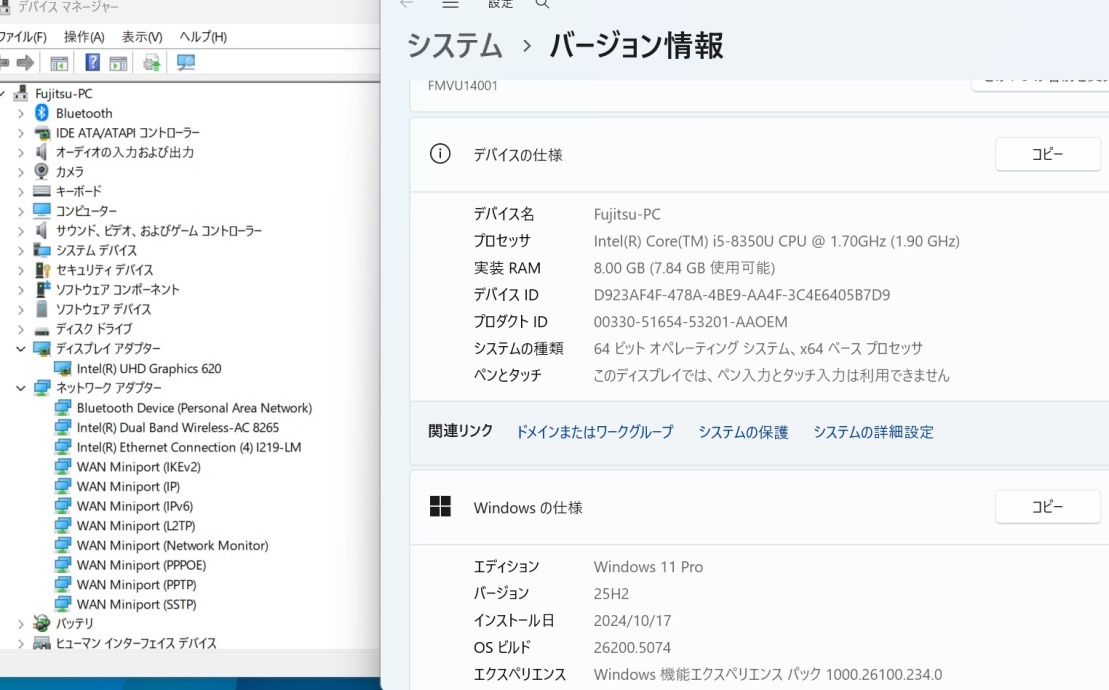Click the search magnifier icon in Settings
This screenshot has width=1109, height=690.
pyautogui.click(x=542, y=4)
